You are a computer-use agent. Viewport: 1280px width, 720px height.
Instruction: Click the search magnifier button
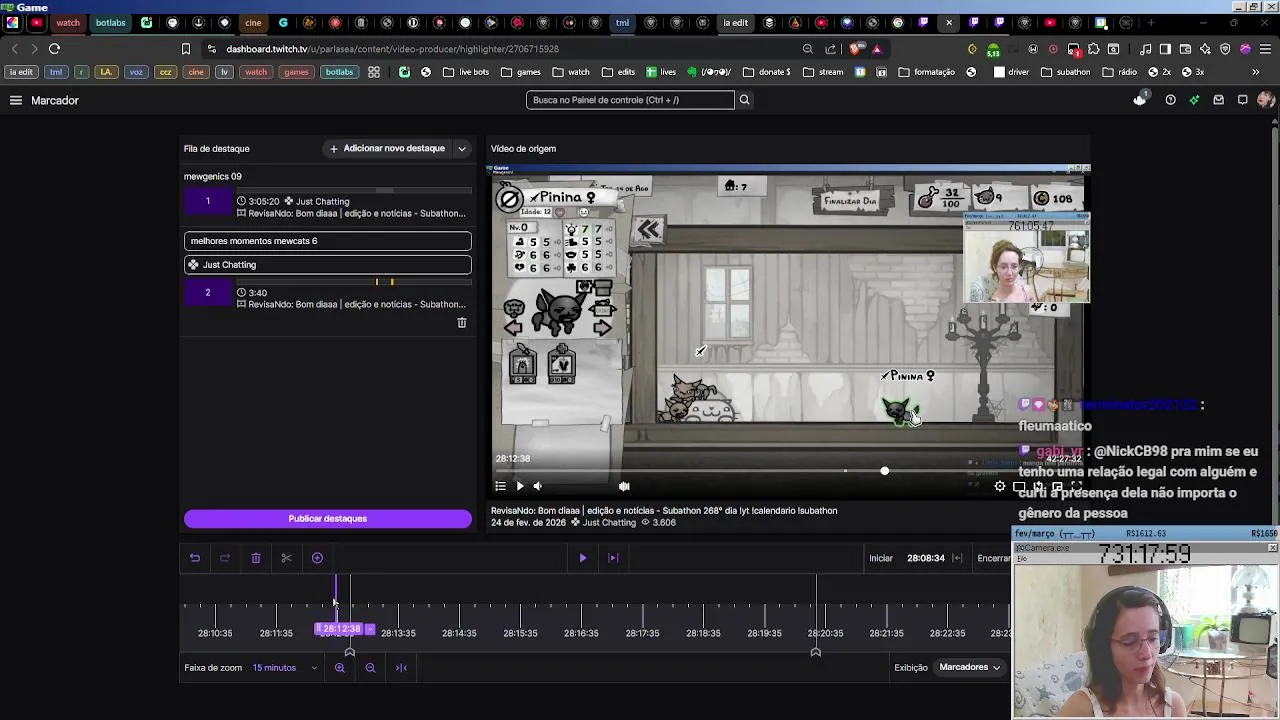[x=744, y=100]
